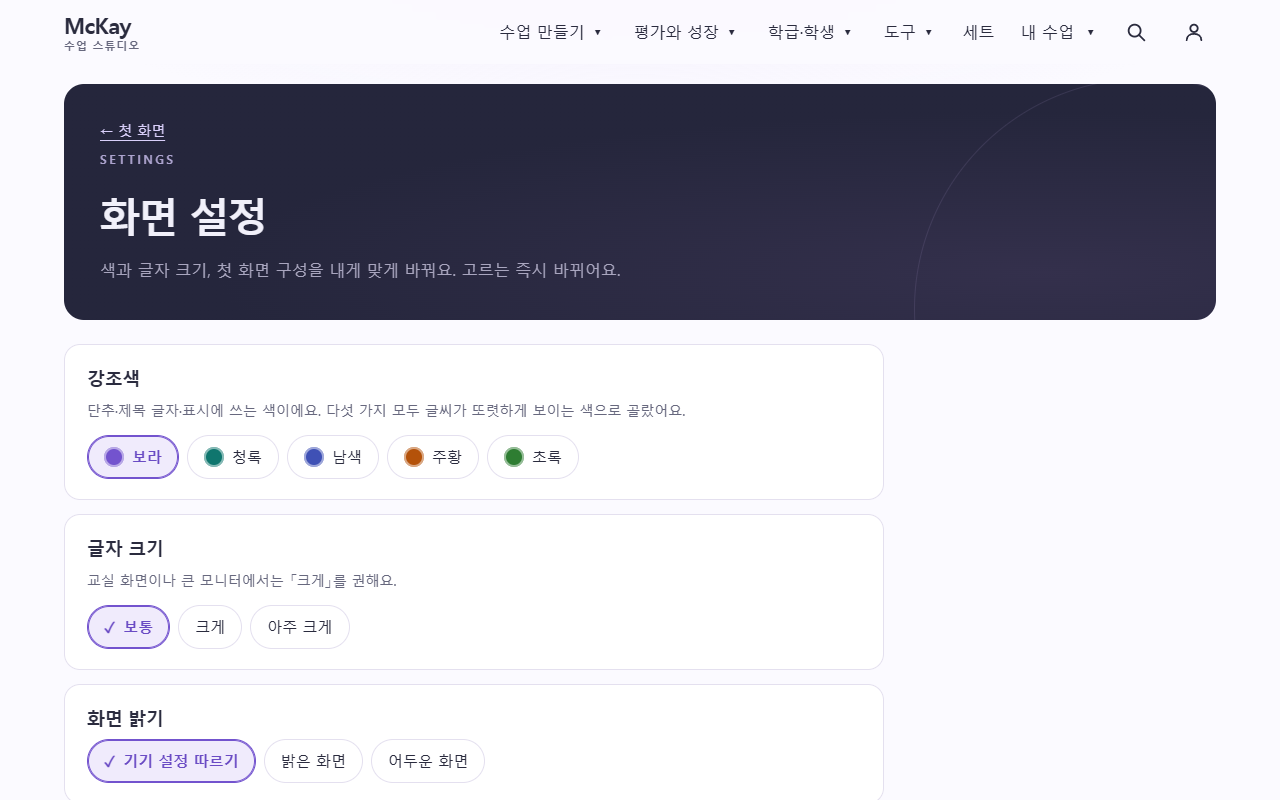
Task: Expand the 내 수업 menu
Action: pos(1058,32)
